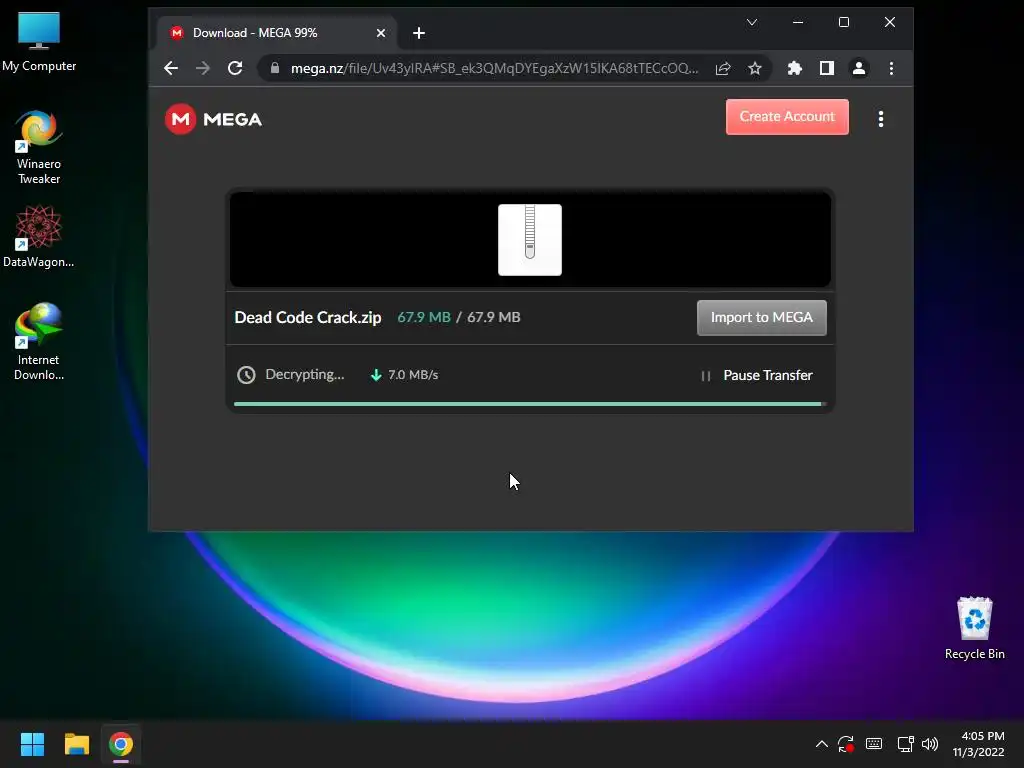Screen dimensions: 1024x768
Task: Select Winaero Tweaker desktop shortcut
Action: coord(39,148)
